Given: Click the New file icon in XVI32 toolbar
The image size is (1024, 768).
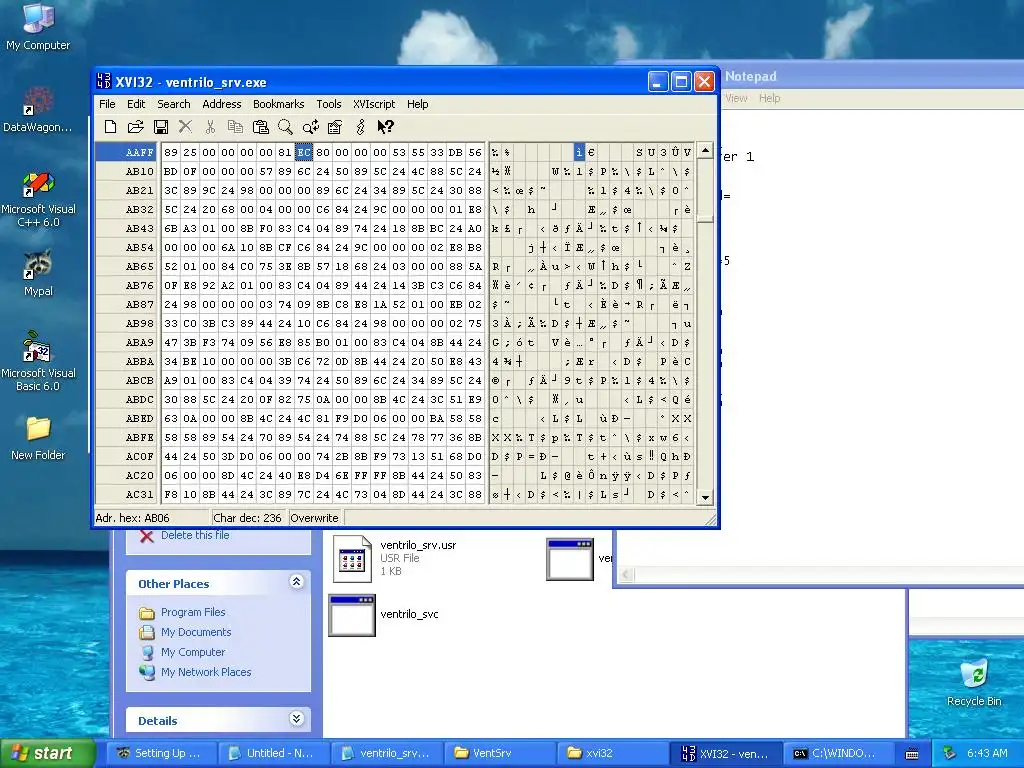Looking at the screenshot, I should click(110, 127).
